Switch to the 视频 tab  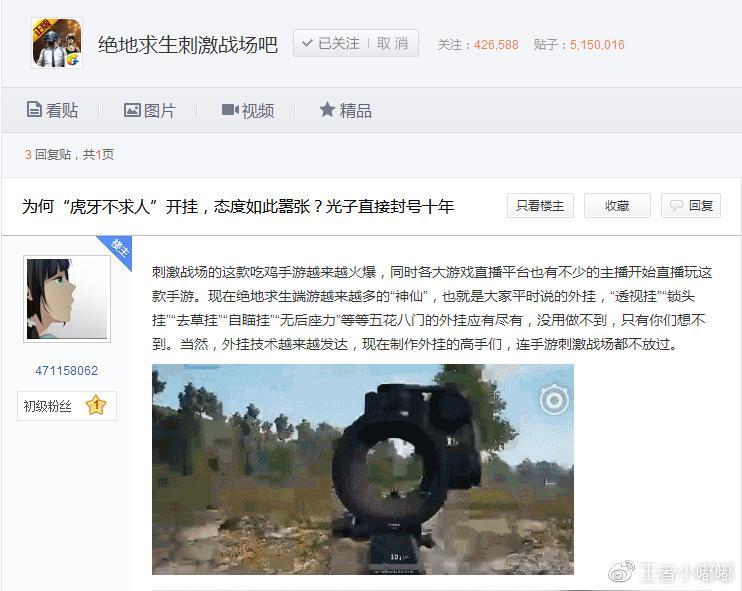pyautogui.click(x=248, y=110)
